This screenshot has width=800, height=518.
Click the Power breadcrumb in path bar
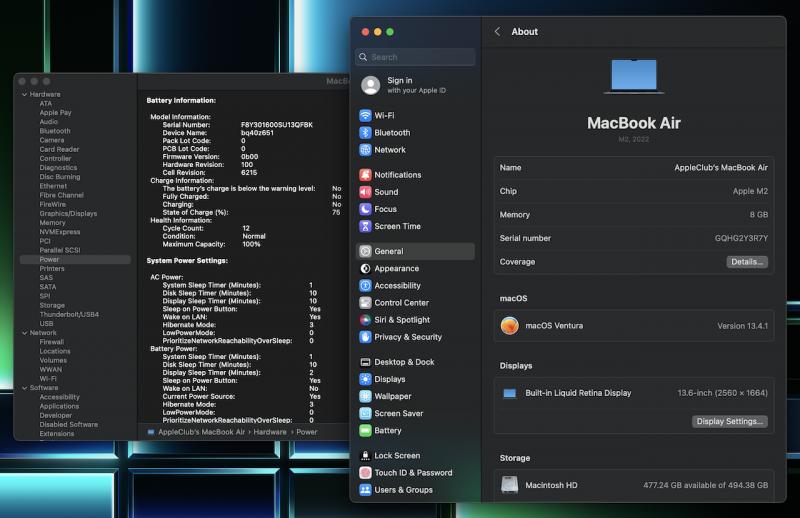(x=307, y=432)
